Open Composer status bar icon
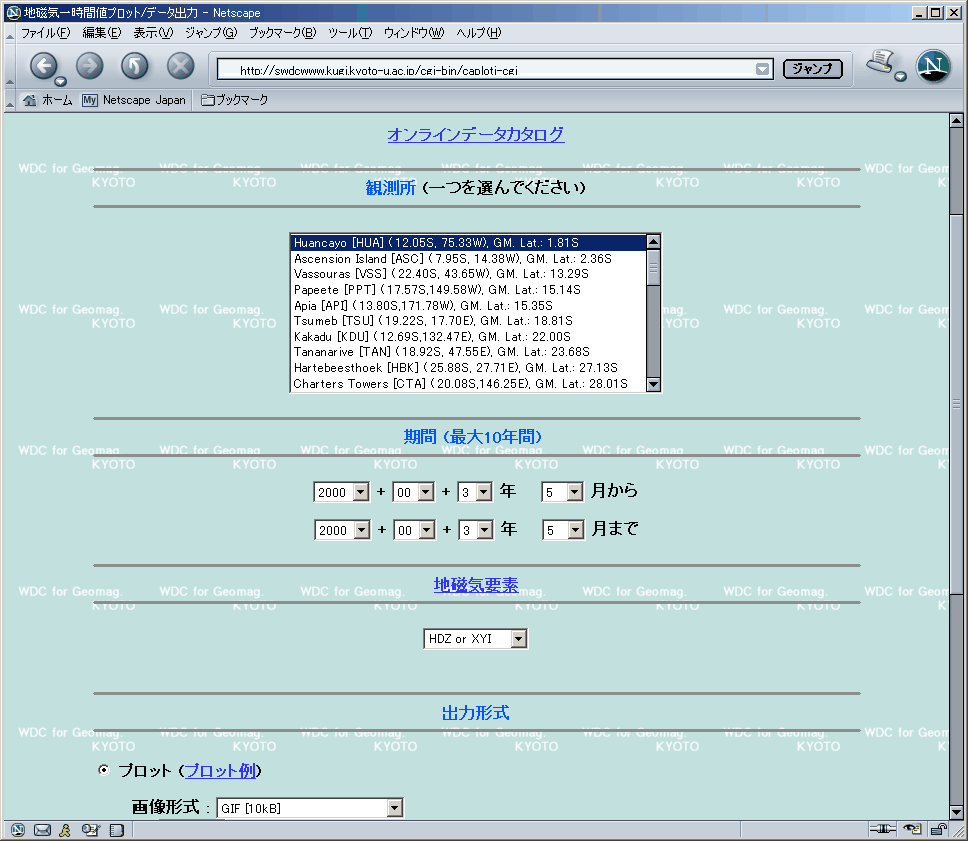This screenshot has width=968, height=841. coord(91,830)
